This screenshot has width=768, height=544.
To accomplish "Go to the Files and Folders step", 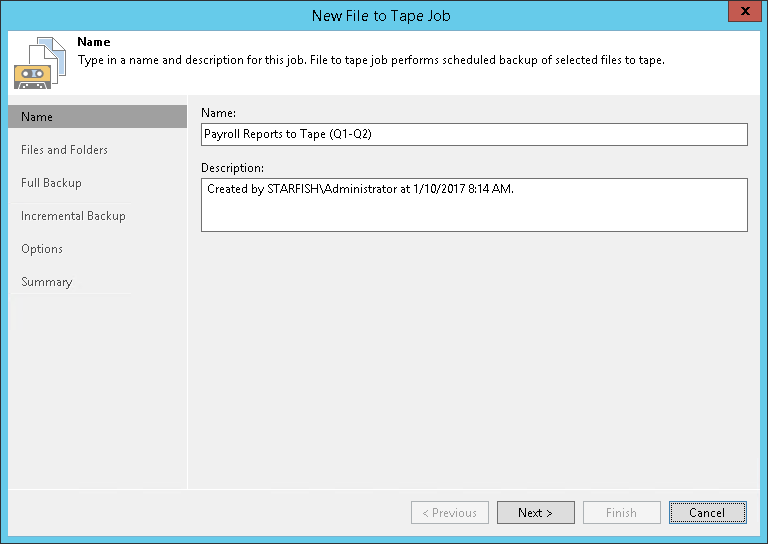I will point(64,150).
